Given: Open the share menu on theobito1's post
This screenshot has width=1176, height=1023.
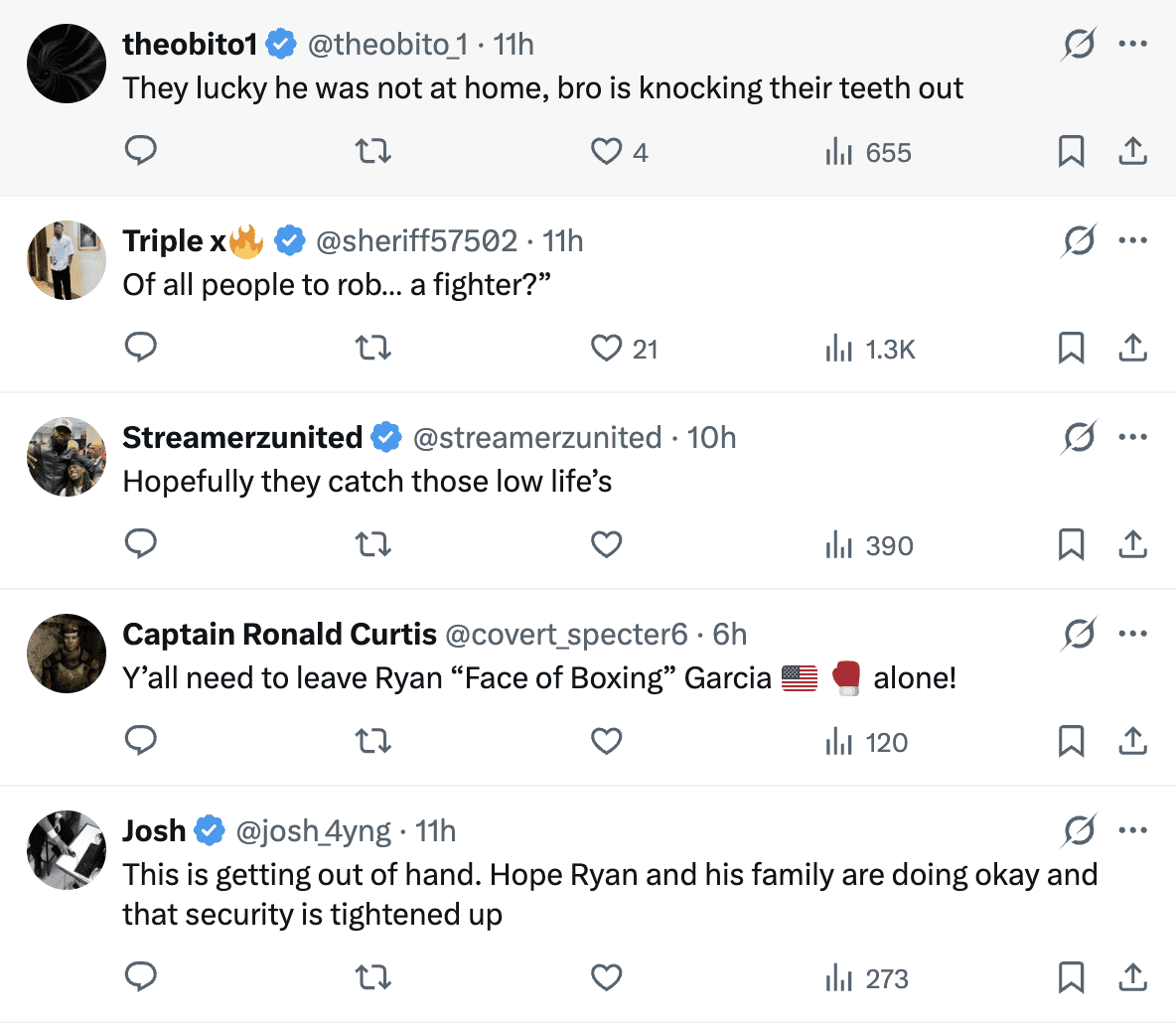Looking at the screenshot, I should coord(1132,150).
